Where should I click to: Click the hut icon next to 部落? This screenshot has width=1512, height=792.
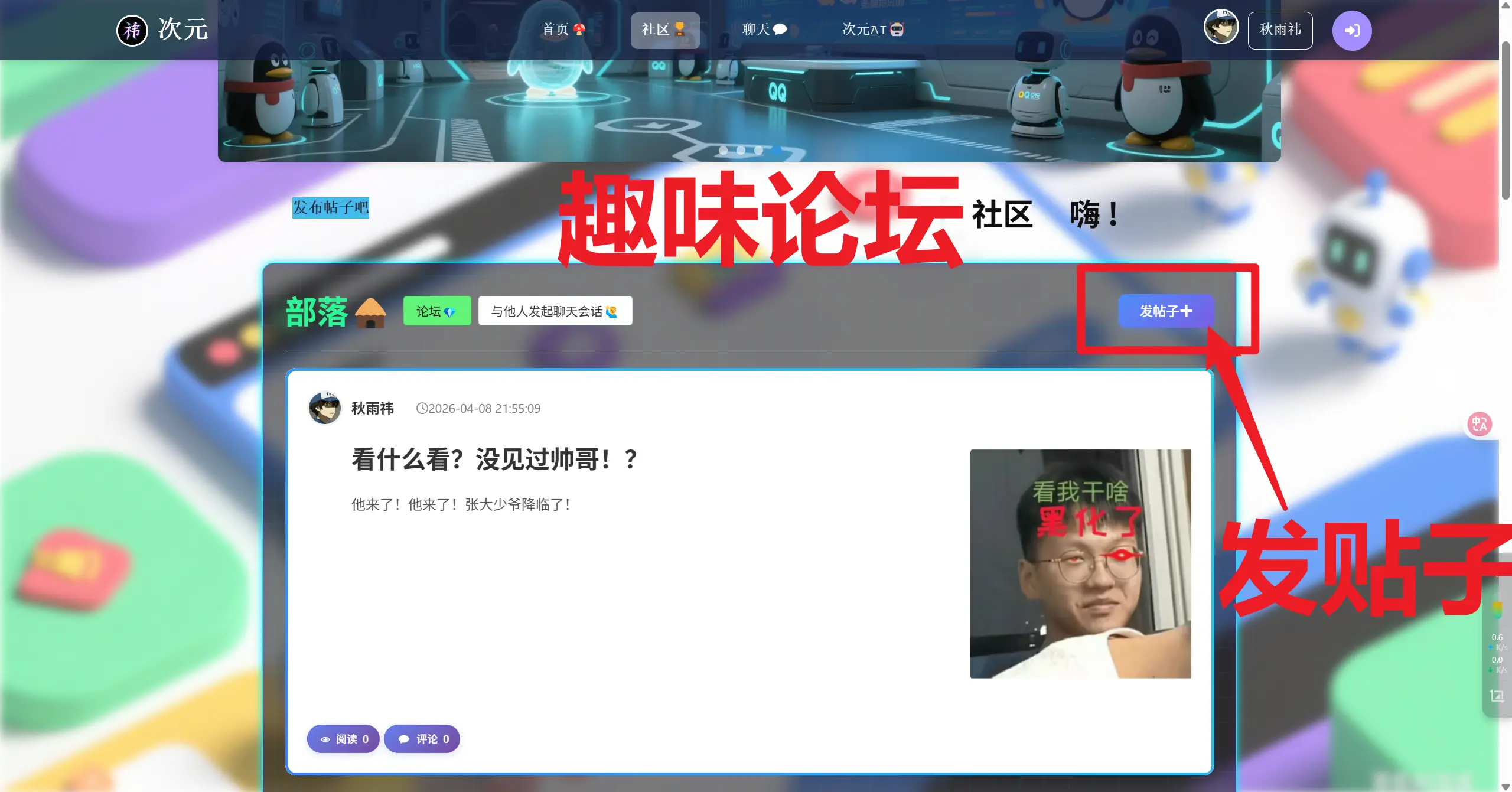[x=370, y=312]
